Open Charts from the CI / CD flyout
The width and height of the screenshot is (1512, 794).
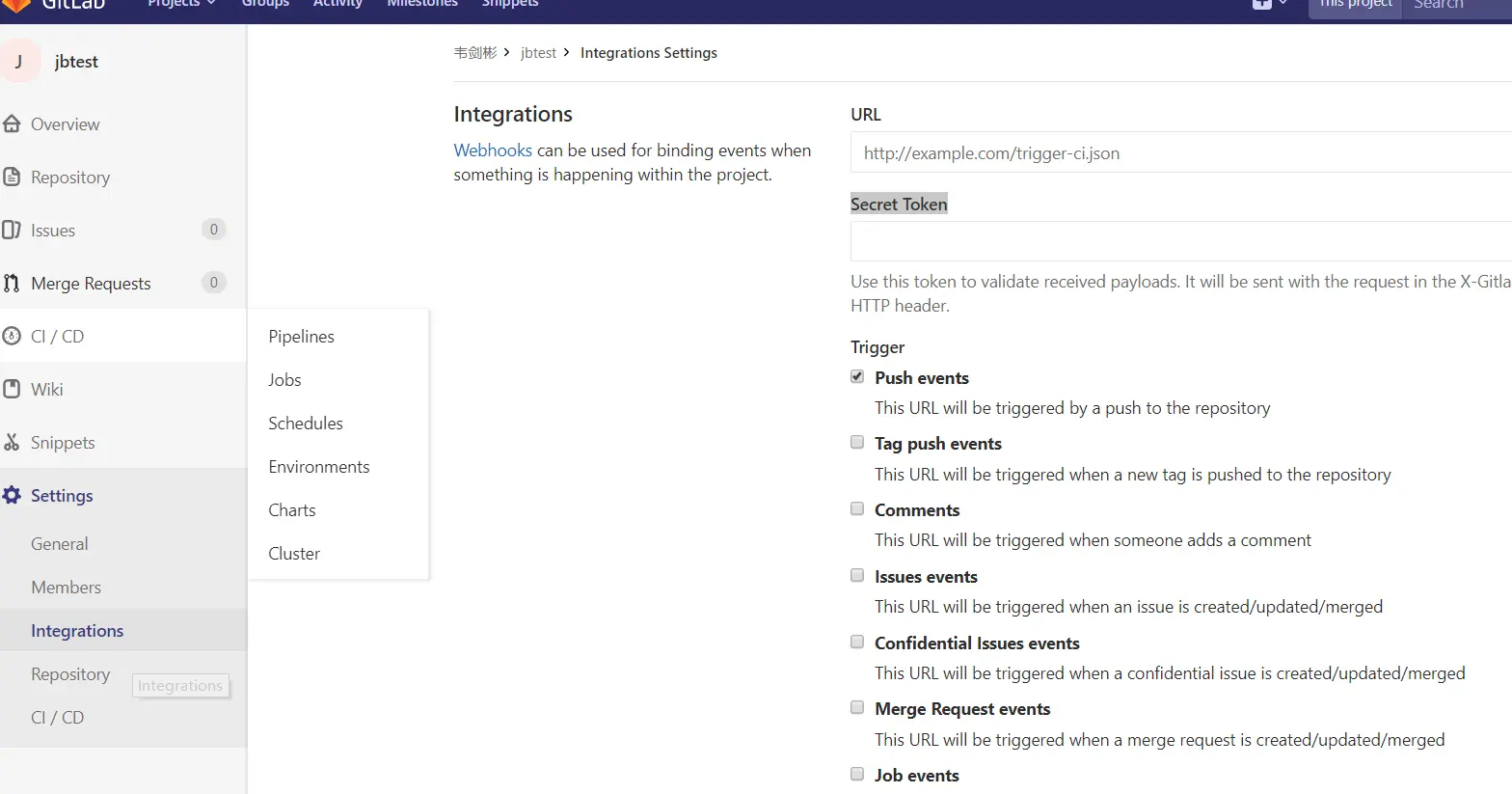coord(292,510)
